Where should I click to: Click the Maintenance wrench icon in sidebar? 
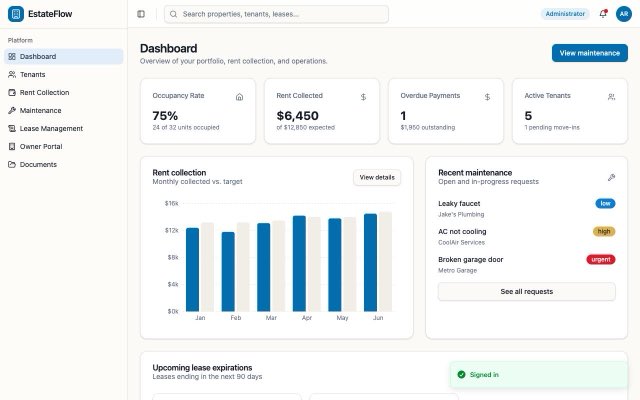12,110
